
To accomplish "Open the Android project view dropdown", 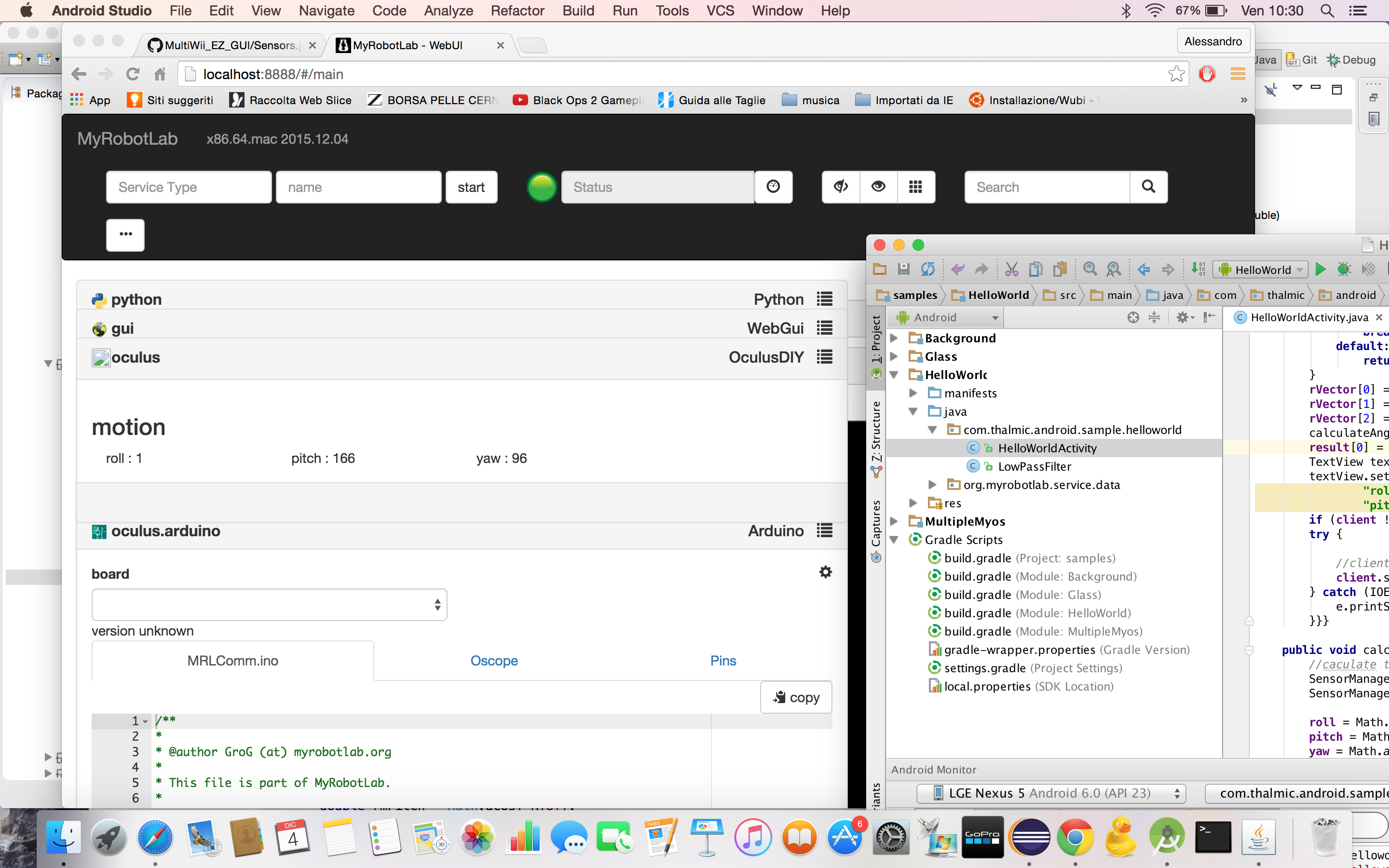I will 946,317.
